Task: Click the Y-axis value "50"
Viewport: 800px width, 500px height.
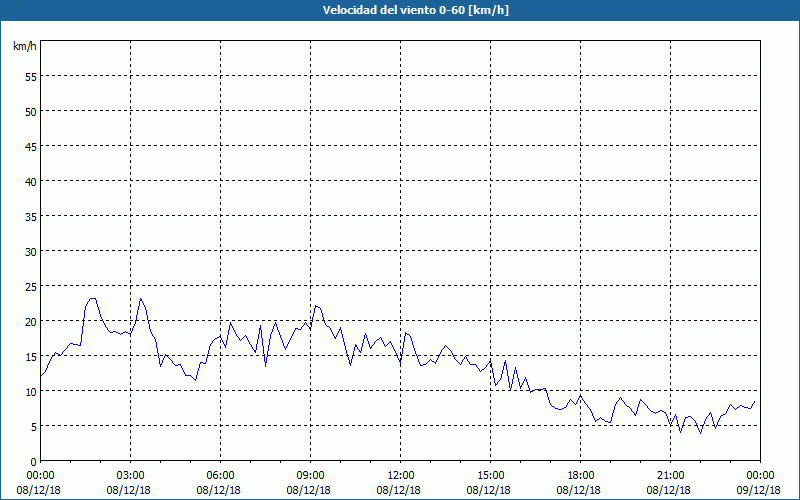Action: (x=31, y=111)
